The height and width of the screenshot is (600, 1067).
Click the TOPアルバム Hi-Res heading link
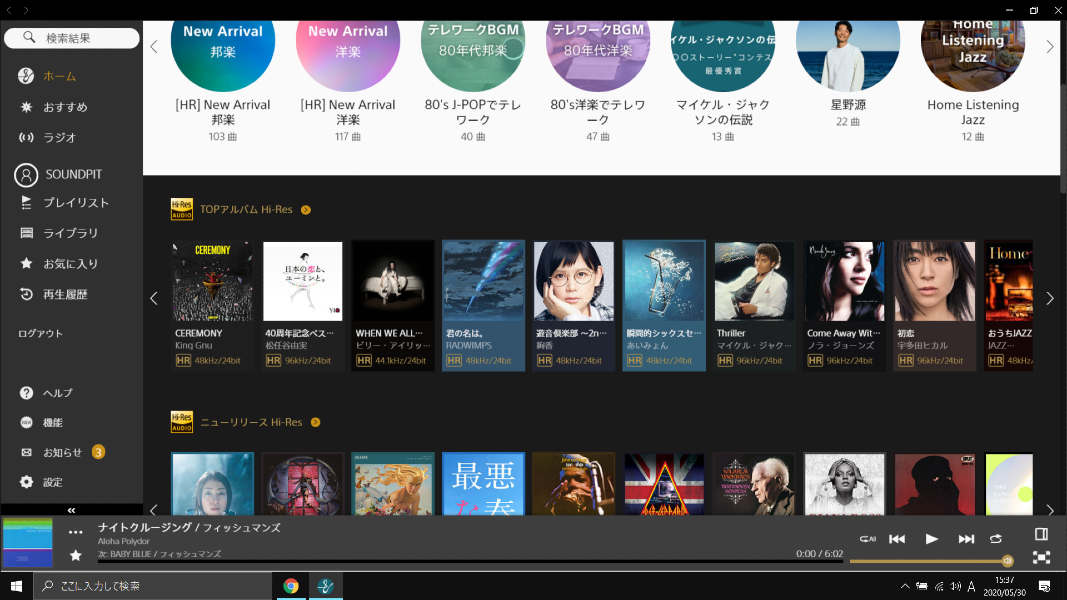click(246, 210)
